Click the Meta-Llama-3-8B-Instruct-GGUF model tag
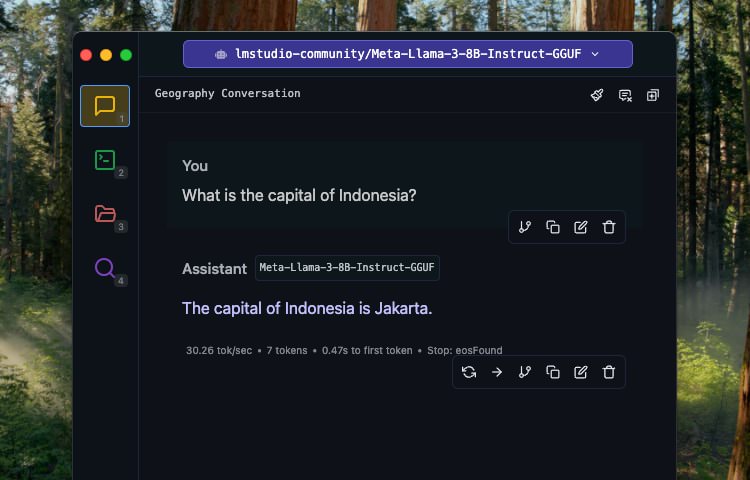The height and width of the screenshot is (480, 750). pos(347,268)
